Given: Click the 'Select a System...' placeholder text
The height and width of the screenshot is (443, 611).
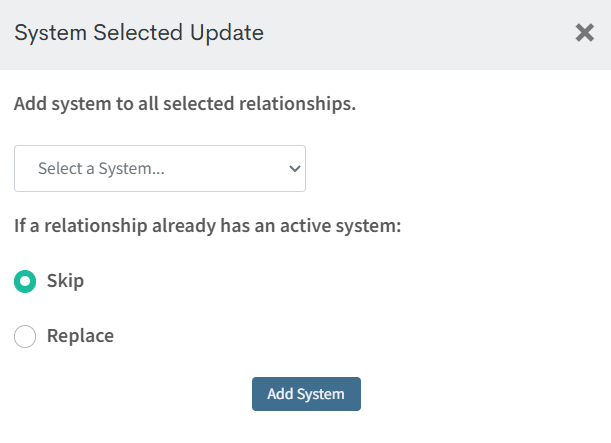Looking at the screenshot, I should (101, 169).
